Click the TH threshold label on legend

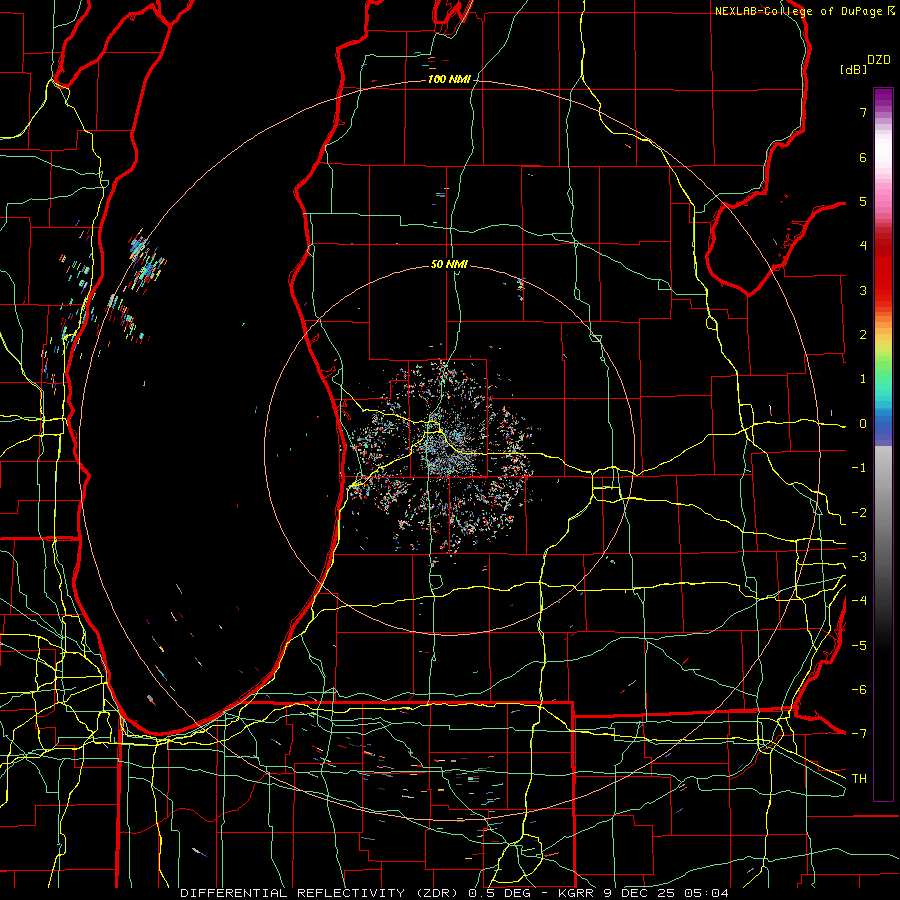click(x=859, y=779)
